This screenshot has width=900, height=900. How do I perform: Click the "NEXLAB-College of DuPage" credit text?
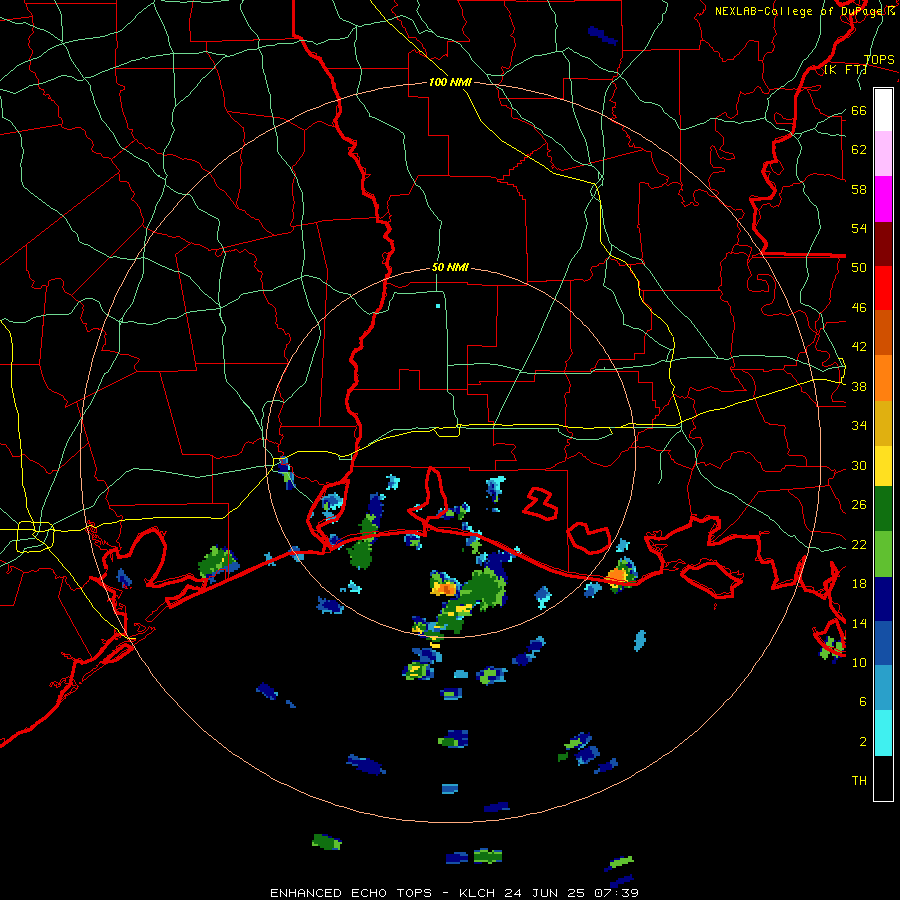(800, 11)
